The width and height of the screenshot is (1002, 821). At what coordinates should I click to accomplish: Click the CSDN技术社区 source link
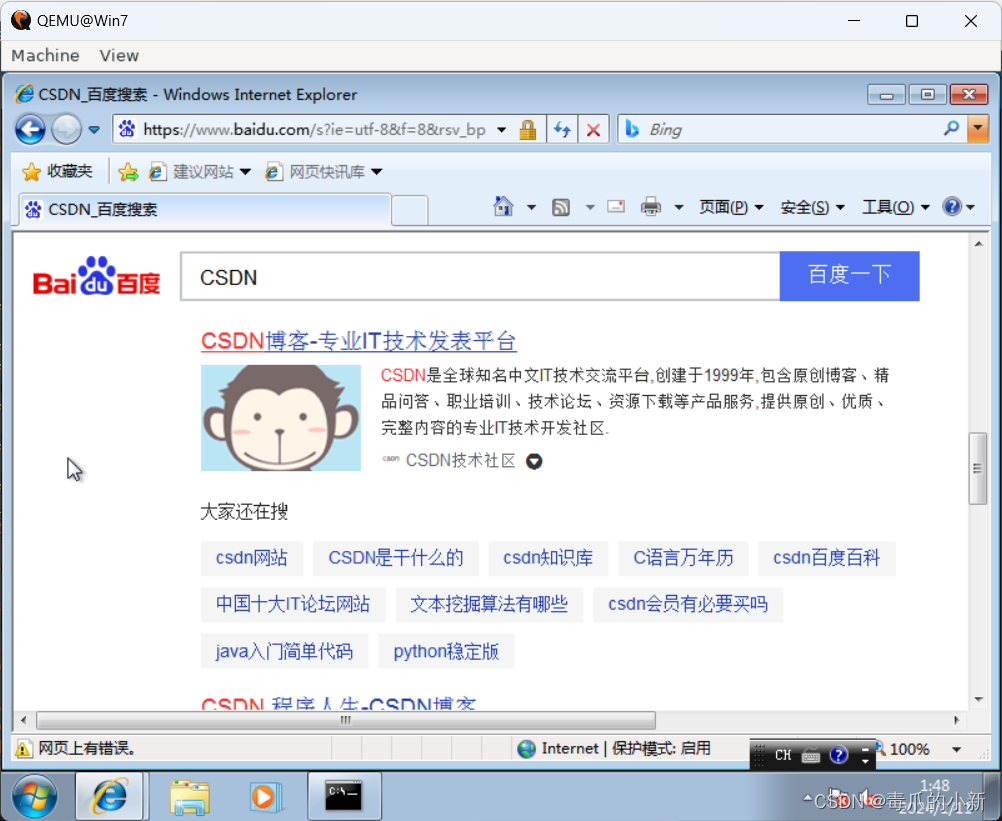459,461
